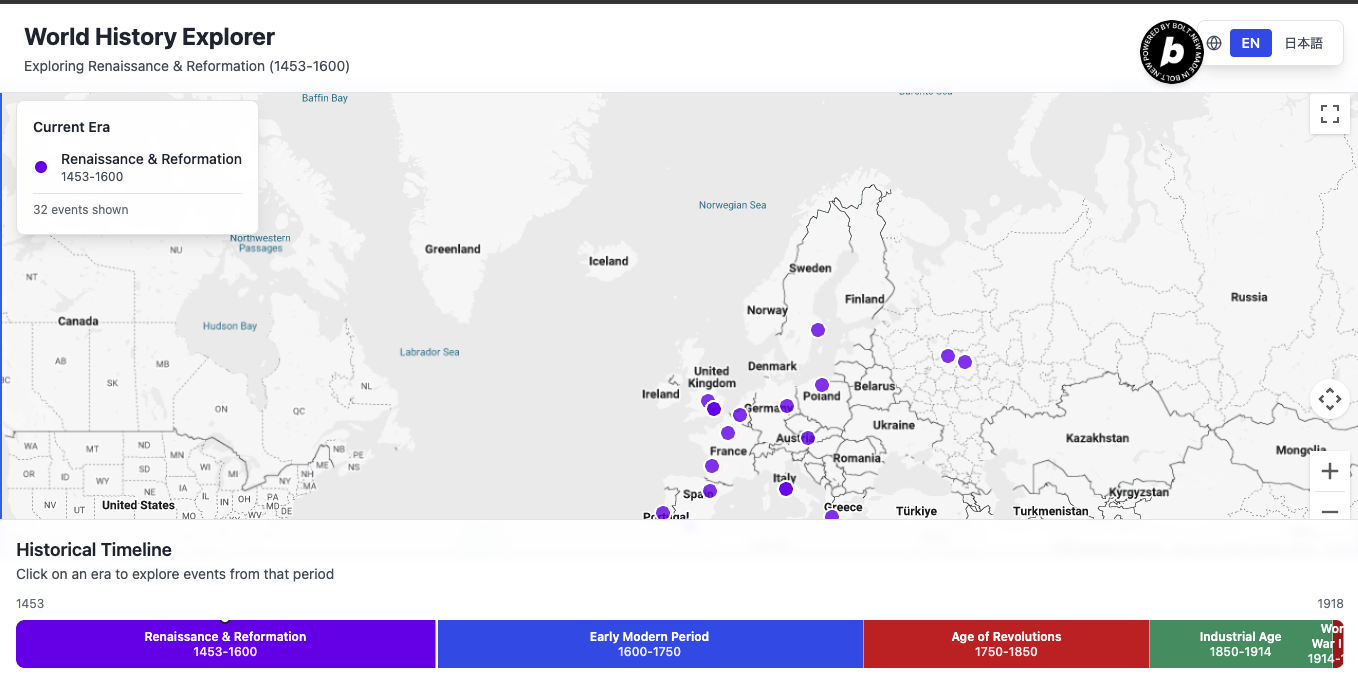This screenshot has width=1358, height=684.
Task: Enter fullscreen mode on the map
Action: [x=1329, y=113]
